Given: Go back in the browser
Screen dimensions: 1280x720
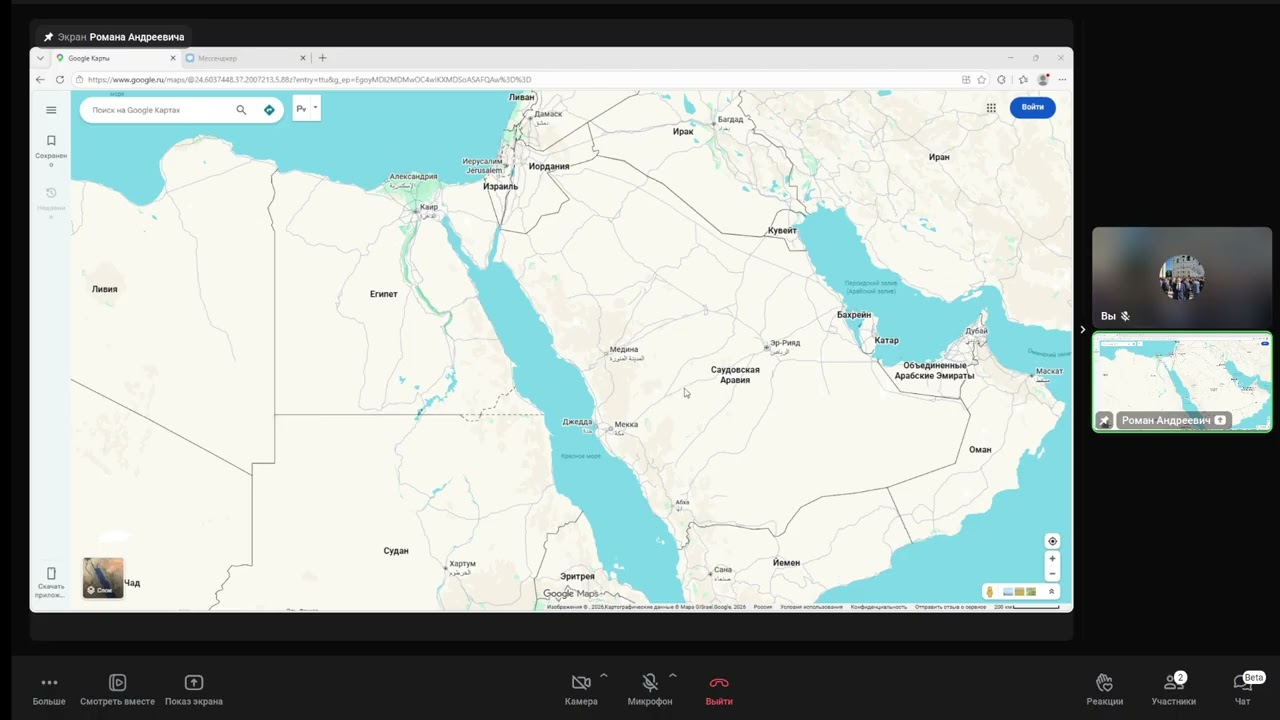Looking at the screenshot, I should [x=40, y=79].
